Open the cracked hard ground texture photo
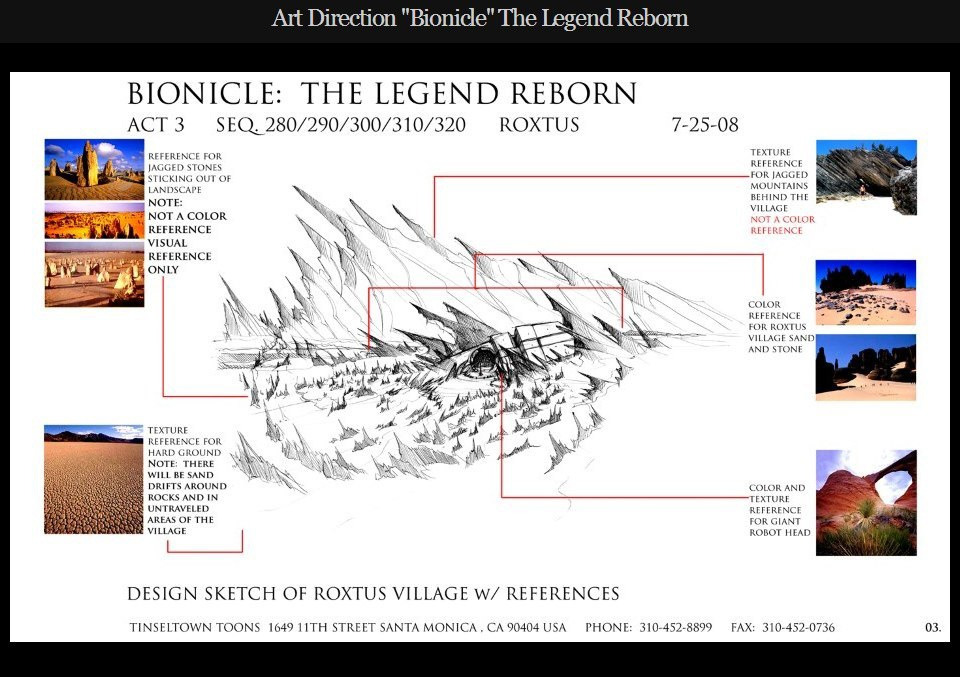Viewport: 960px width, 677px height. (x=94, y=479)
